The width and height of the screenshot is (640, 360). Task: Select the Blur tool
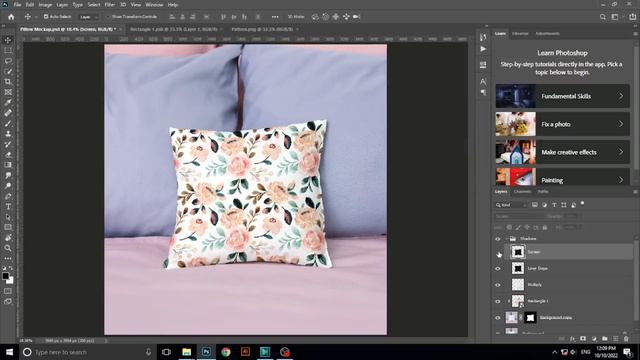[x=8, y=176]
